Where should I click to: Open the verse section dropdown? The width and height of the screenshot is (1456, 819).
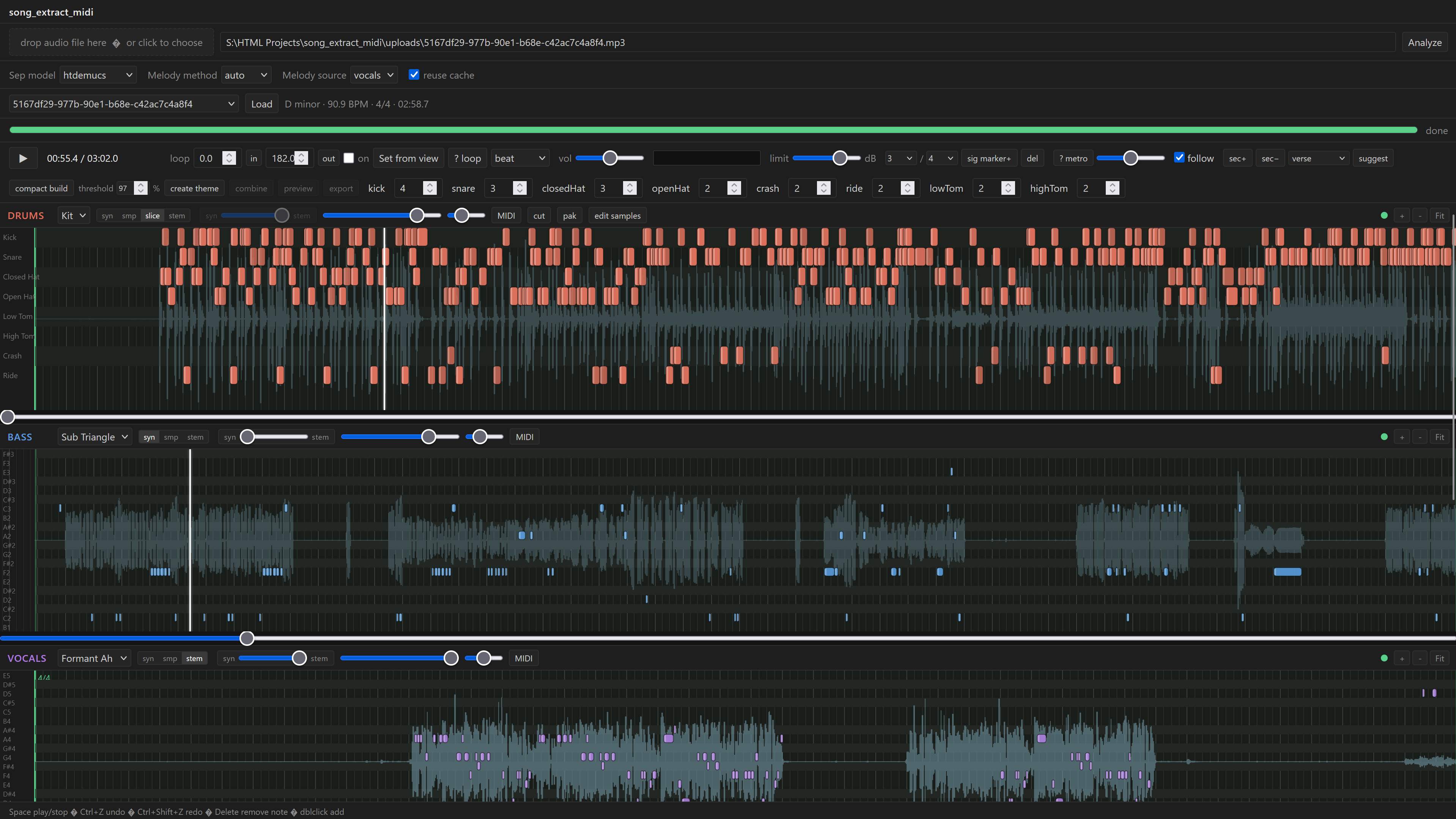pos(1318,158)
